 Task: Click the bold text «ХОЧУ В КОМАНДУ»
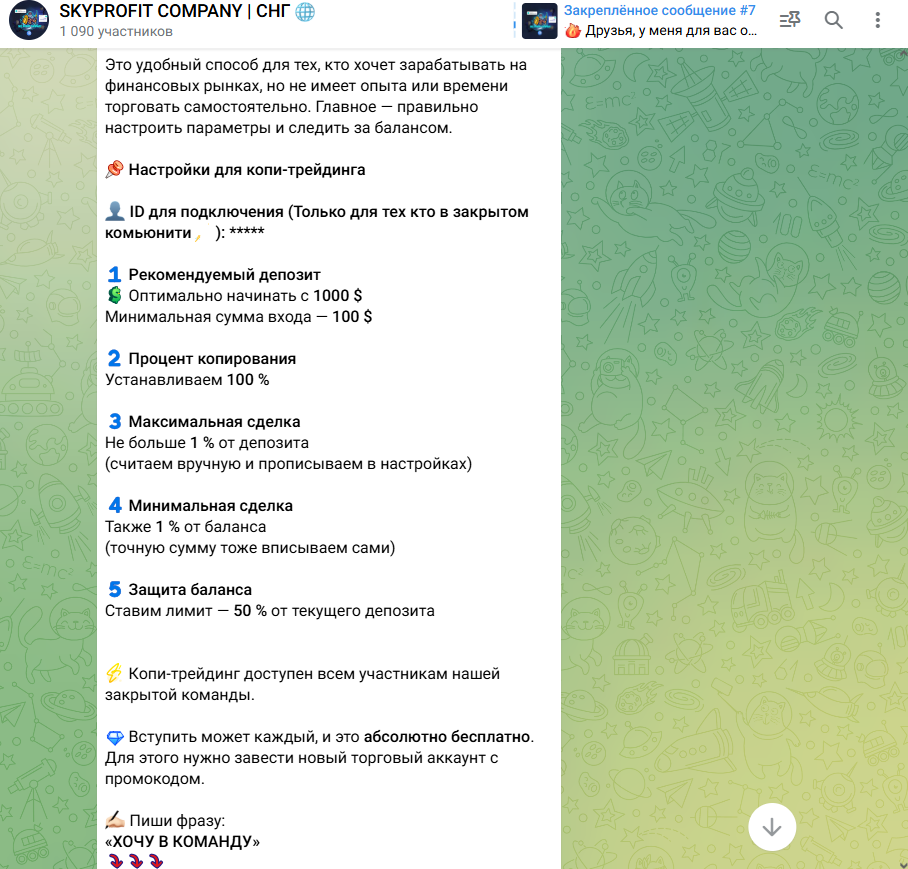182,841
